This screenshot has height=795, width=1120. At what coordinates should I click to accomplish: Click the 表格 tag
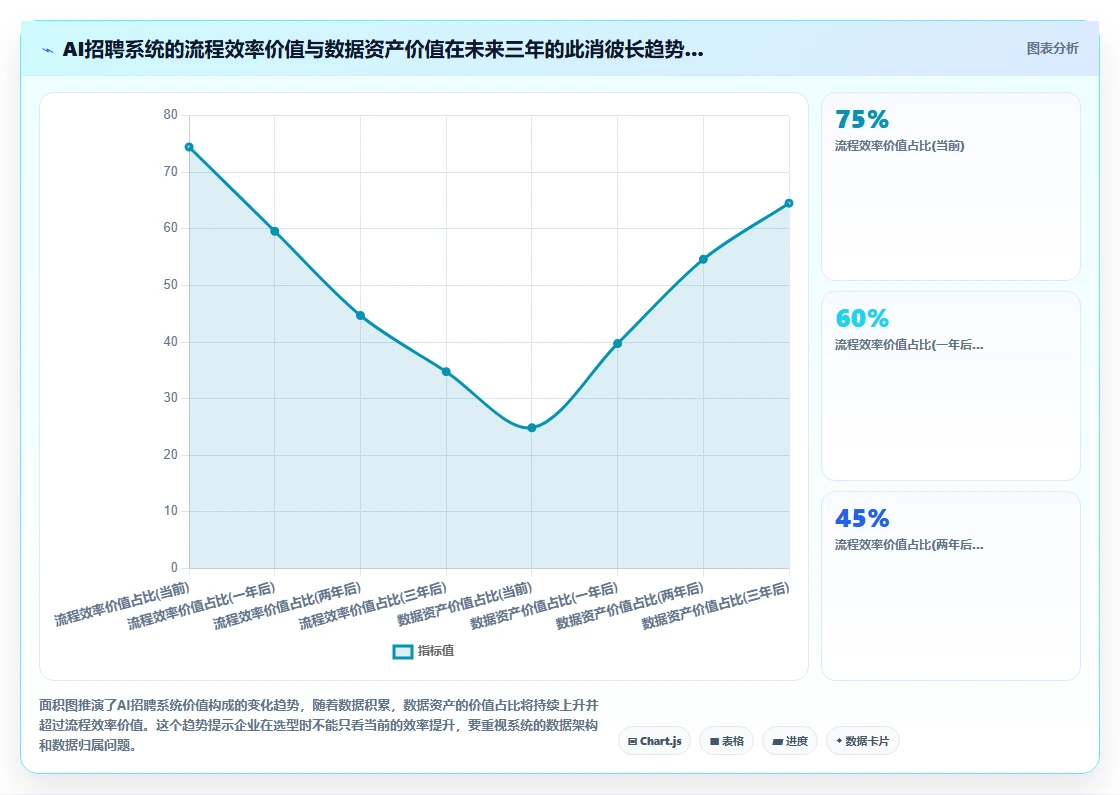coord(726,741)
